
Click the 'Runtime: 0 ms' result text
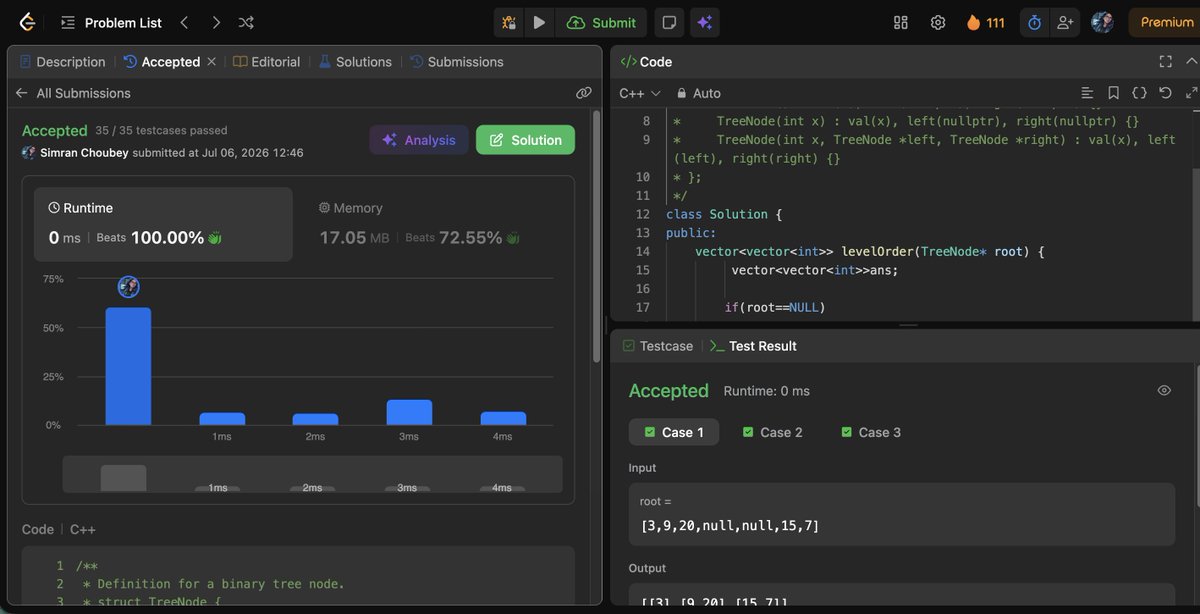[766, 391]
